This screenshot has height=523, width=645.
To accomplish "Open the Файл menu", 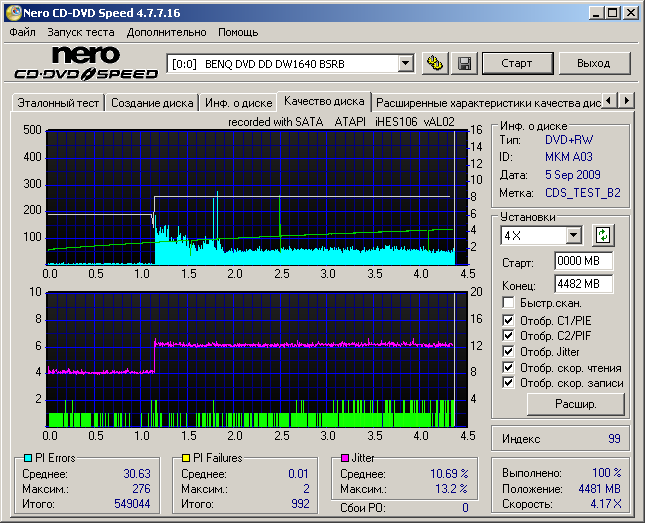I will click(22, 32).
